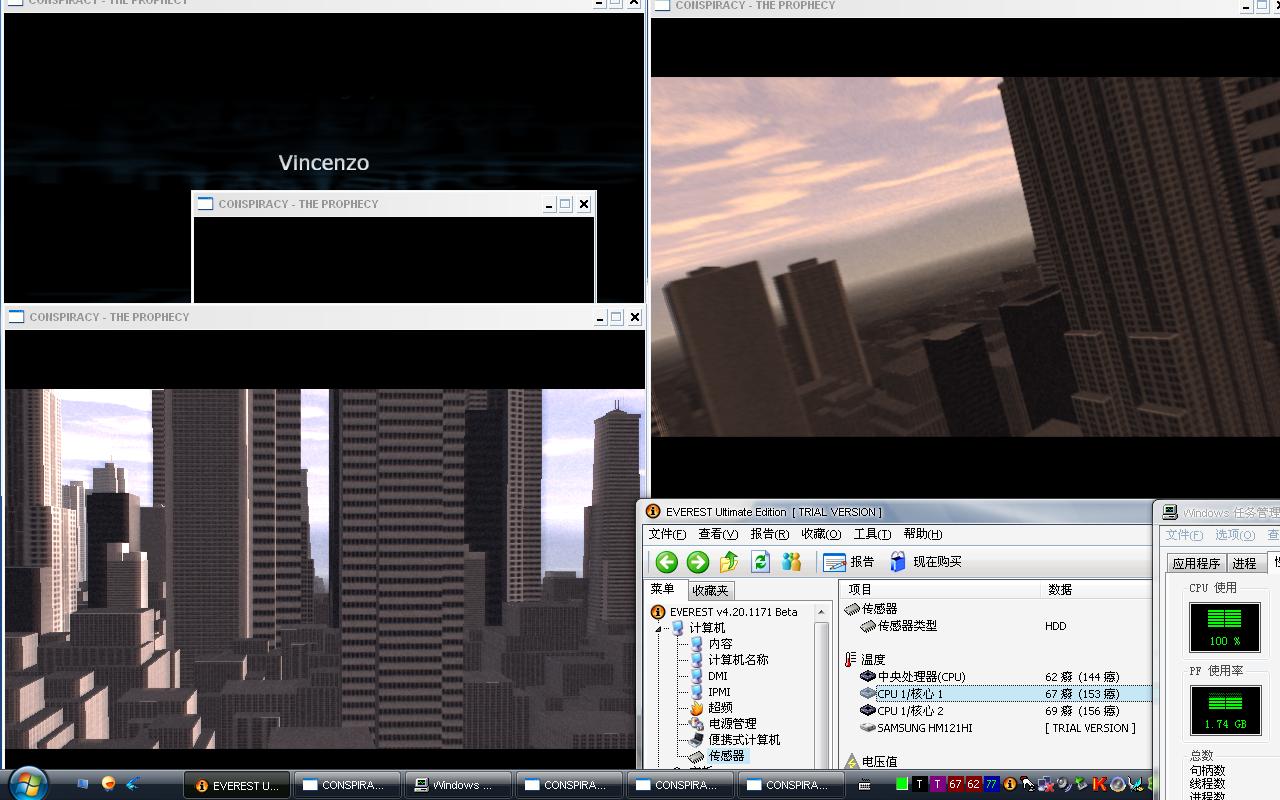
Task: Open the 收藏(O) menu in EVEREST
Action: [821, 534]
